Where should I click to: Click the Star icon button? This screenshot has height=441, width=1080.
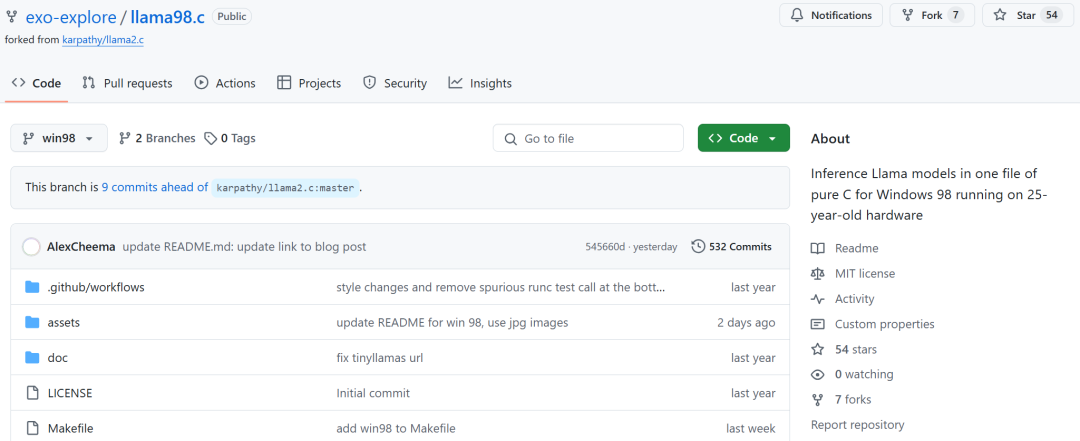[1000, 15]
